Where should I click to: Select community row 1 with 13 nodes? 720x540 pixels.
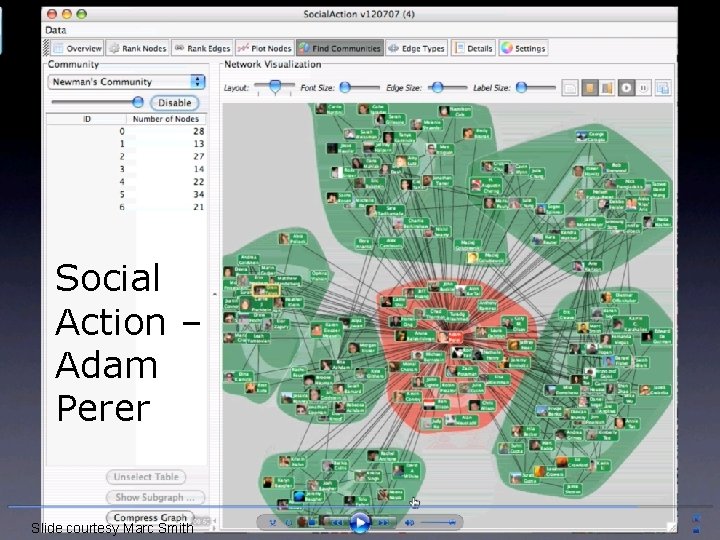126,144
